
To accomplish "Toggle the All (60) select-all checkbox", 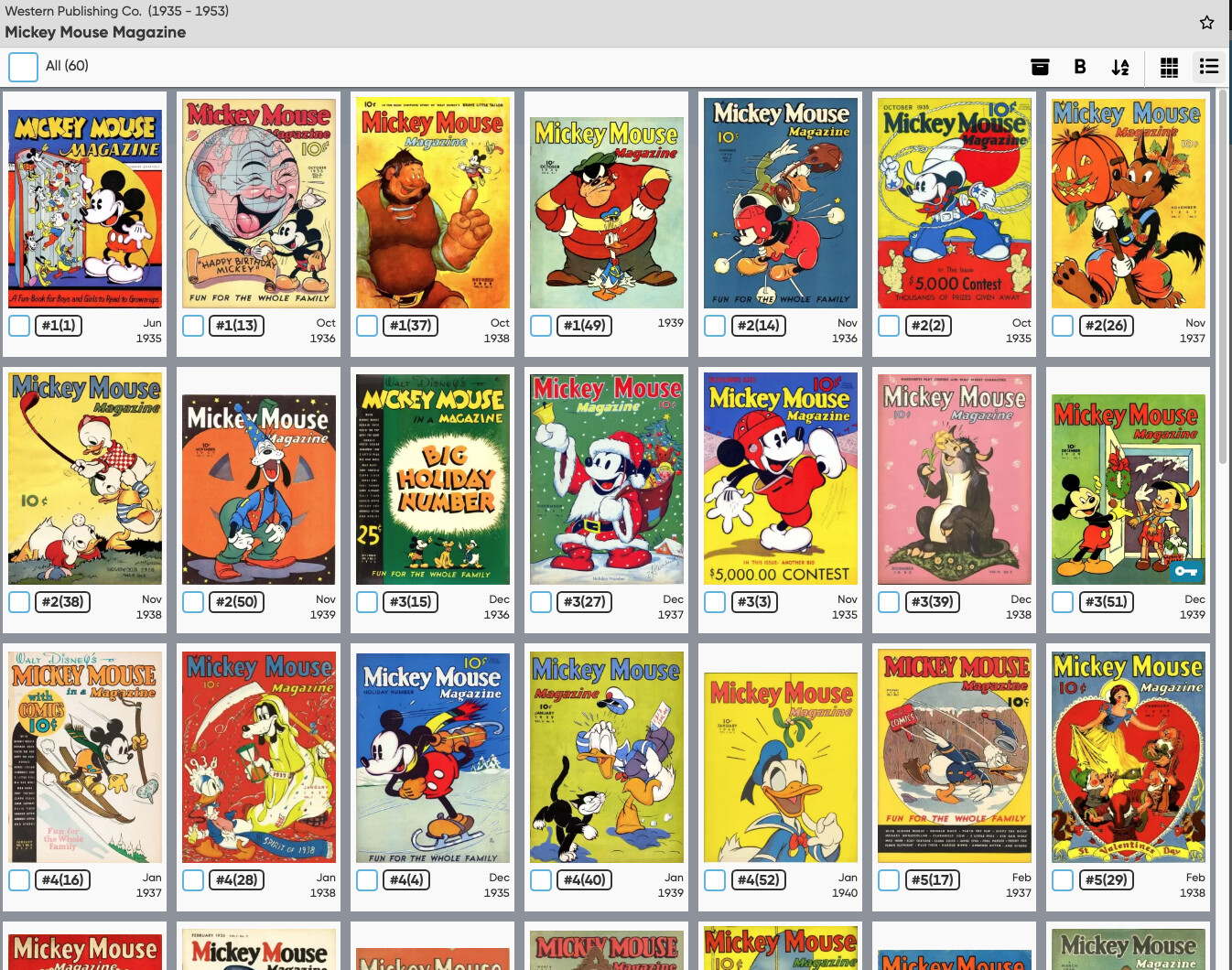I will coord(23,67).
